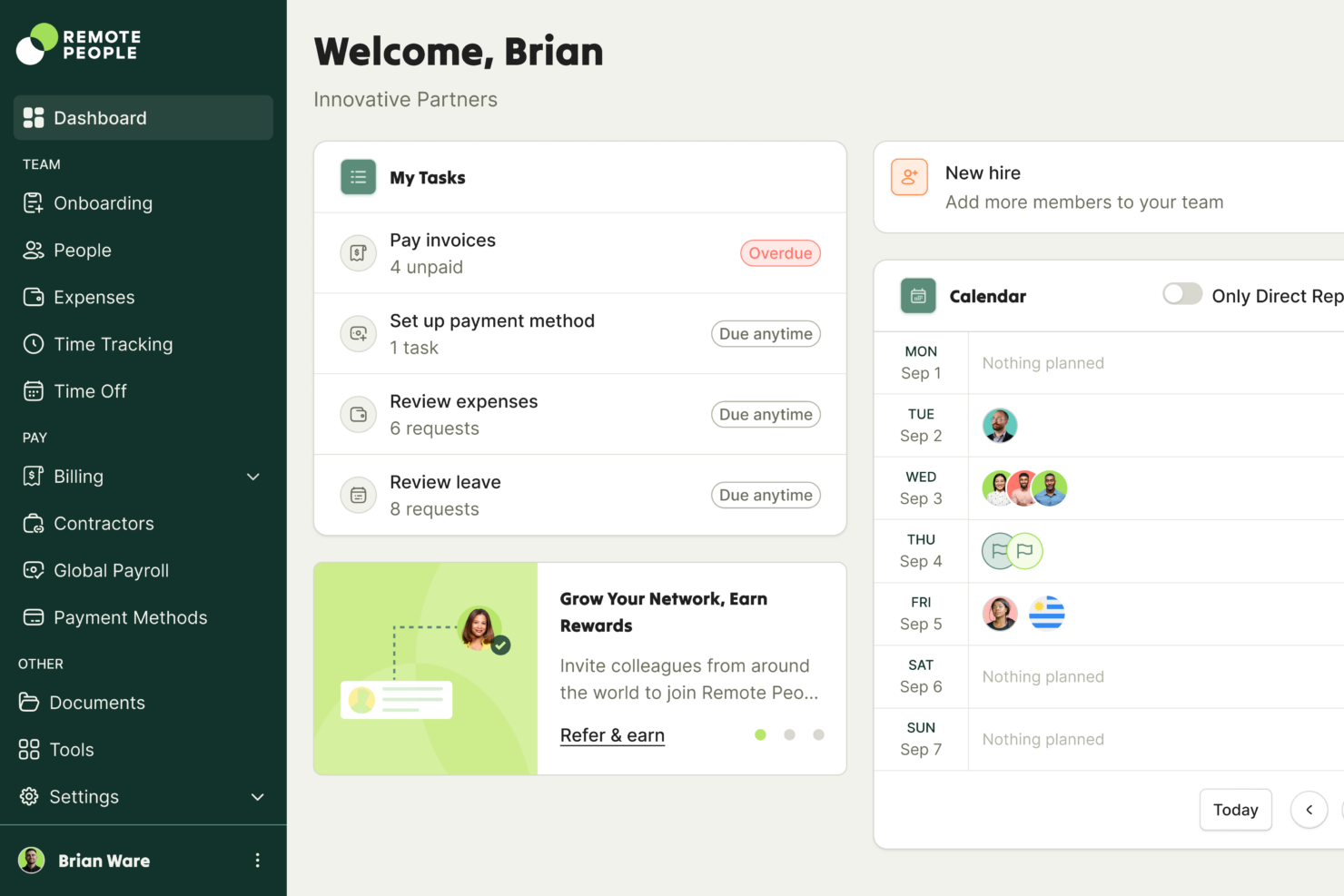Click the Review leave calendar icon
Image resolution: width=1344 pixels, height=896 pixels.
coord(359,495)
